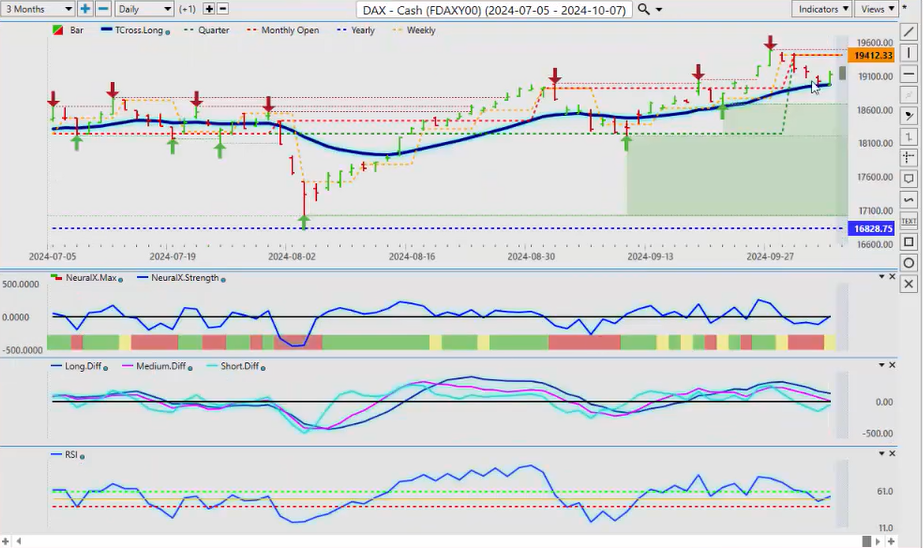Toggle the Bar legend entry
This screenshot has height=548, width=923.
68,30
